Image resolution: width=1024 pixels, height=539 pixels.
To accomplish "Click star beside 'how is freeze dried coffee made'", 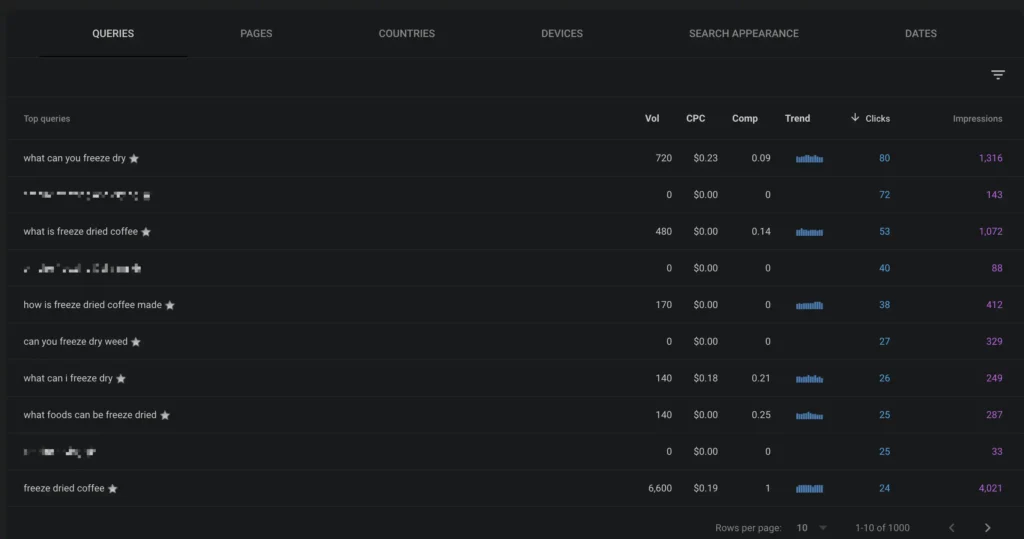I will tap(170, 306).
